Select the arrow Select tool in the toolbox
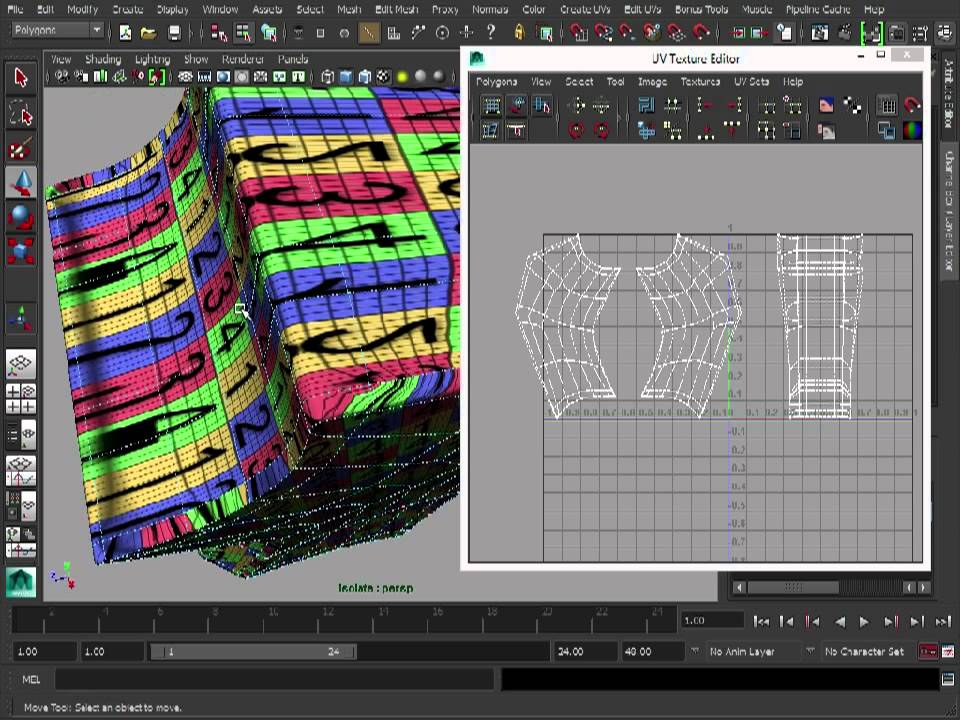Screen dimensions: 960x720 (x=20, y=77)
